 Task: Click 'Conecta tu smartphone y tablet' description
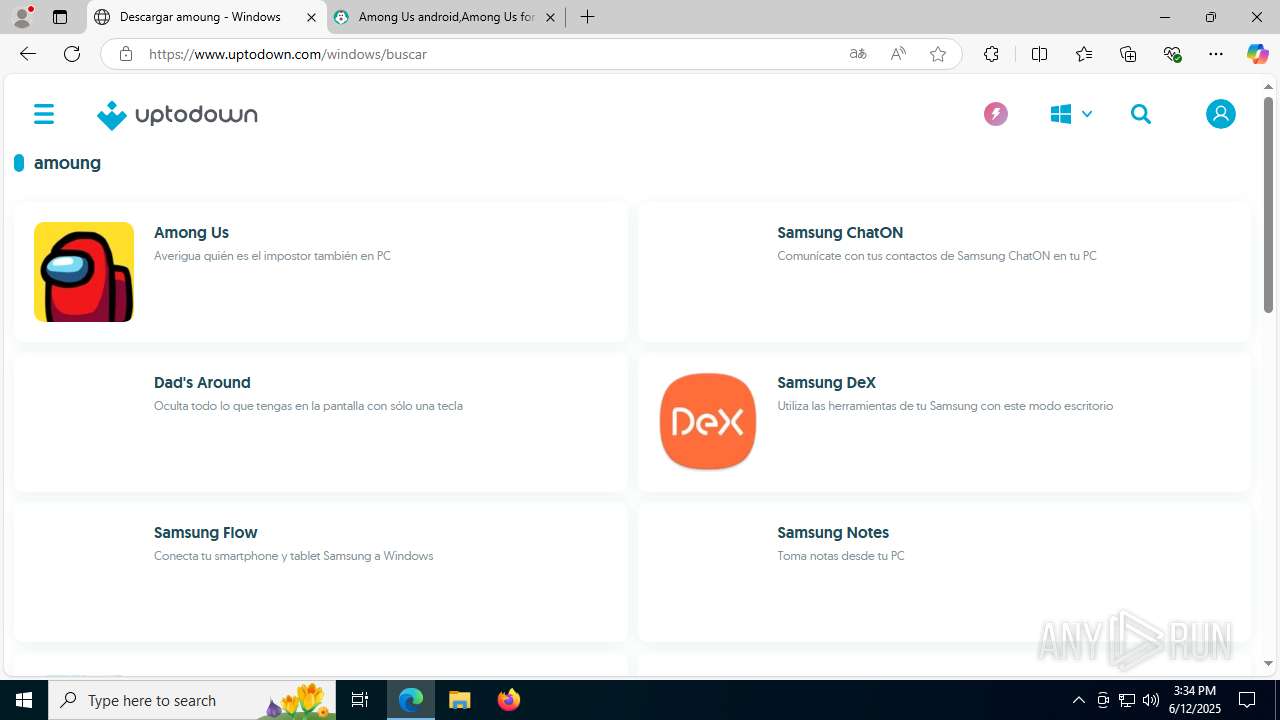pyautogui.click(x=293, y=556)
